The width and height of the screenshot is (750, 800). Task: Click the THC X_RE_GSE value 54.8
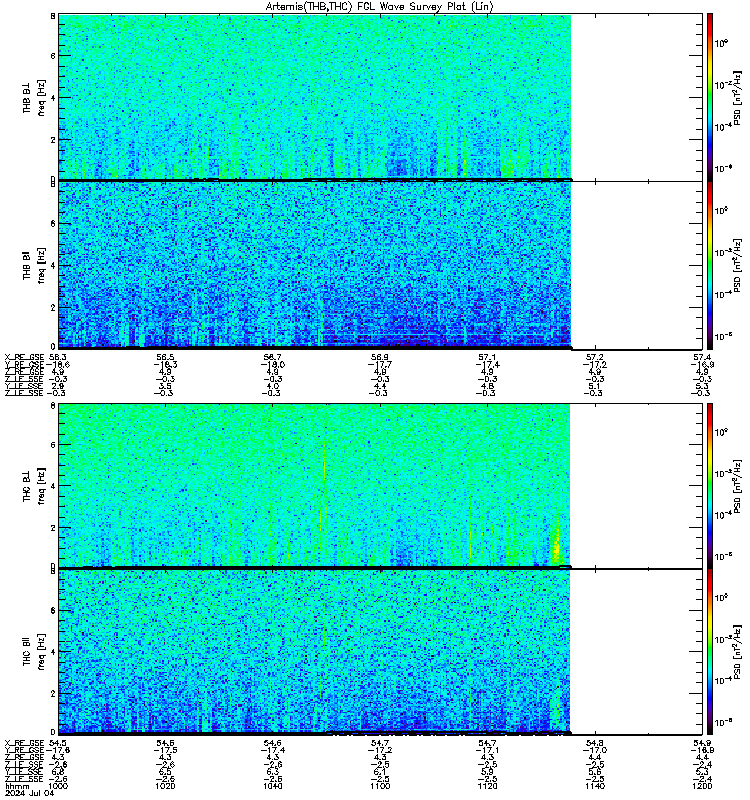595,743
